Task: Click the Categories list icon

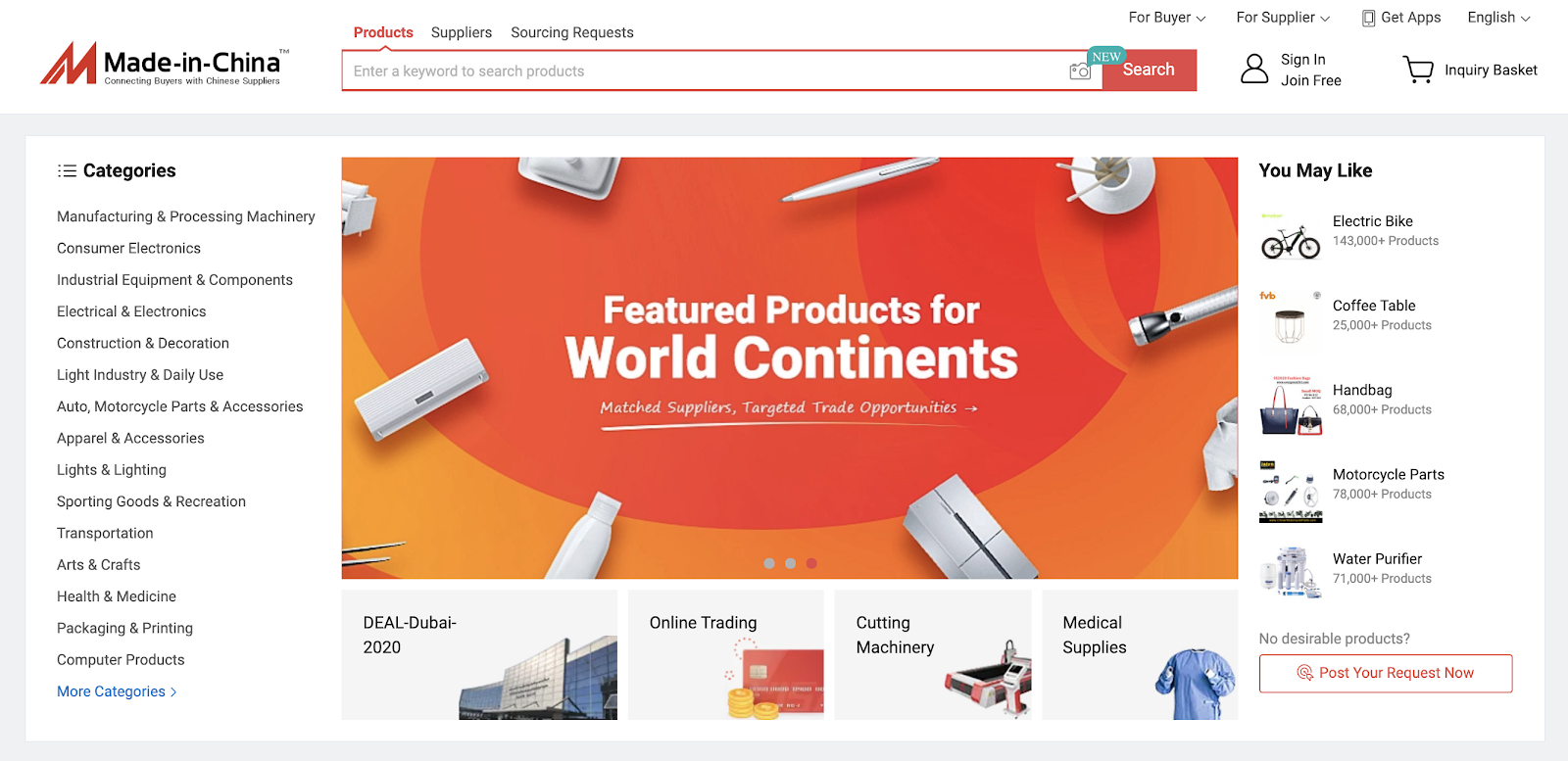Action: tap(67, 170)
